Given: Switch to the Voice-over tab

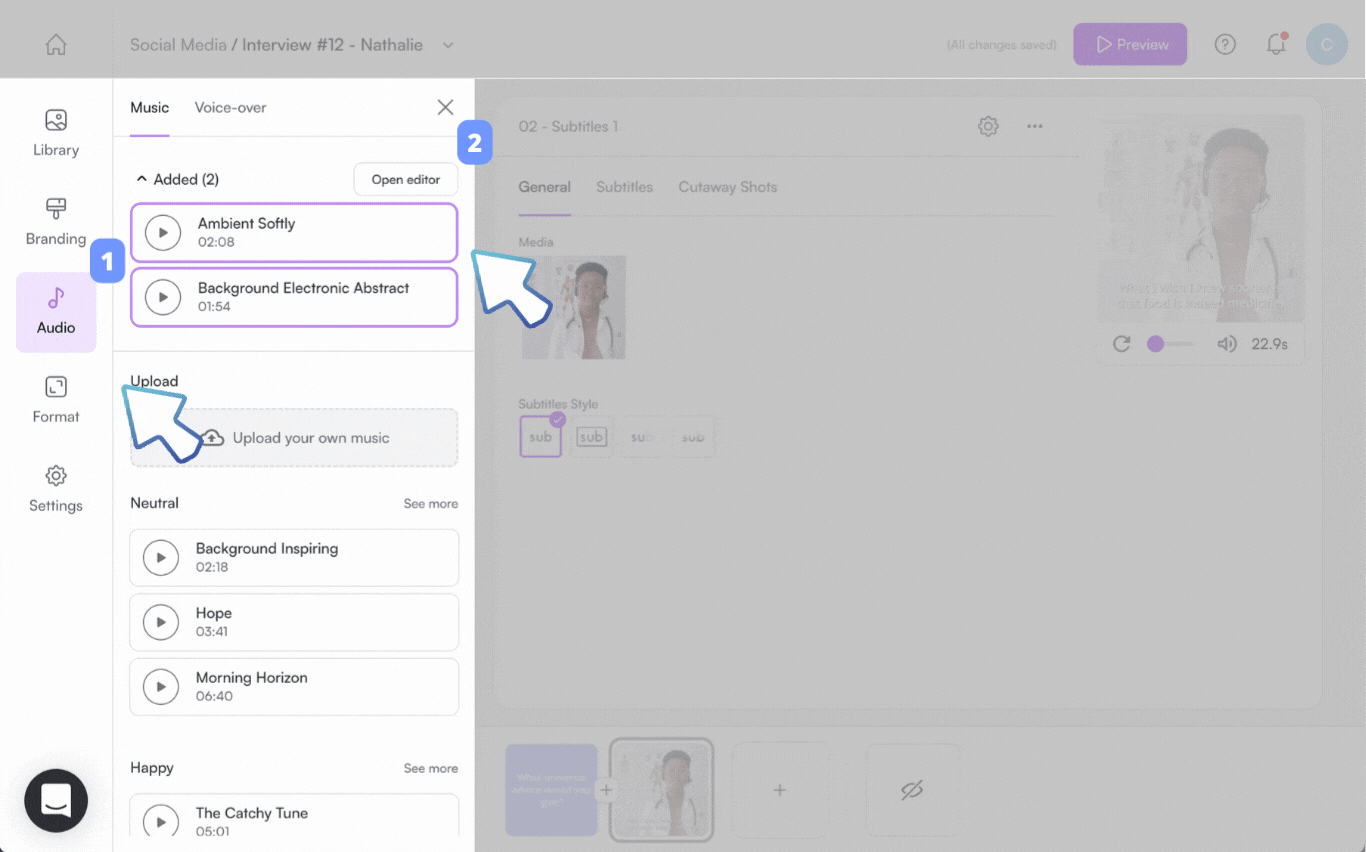Looking at the screenshot, I should [230, 108].
